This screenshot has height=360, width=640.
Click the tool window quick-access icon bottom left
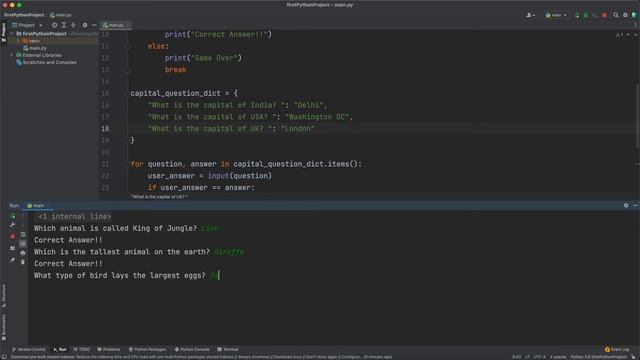[4, 357]
